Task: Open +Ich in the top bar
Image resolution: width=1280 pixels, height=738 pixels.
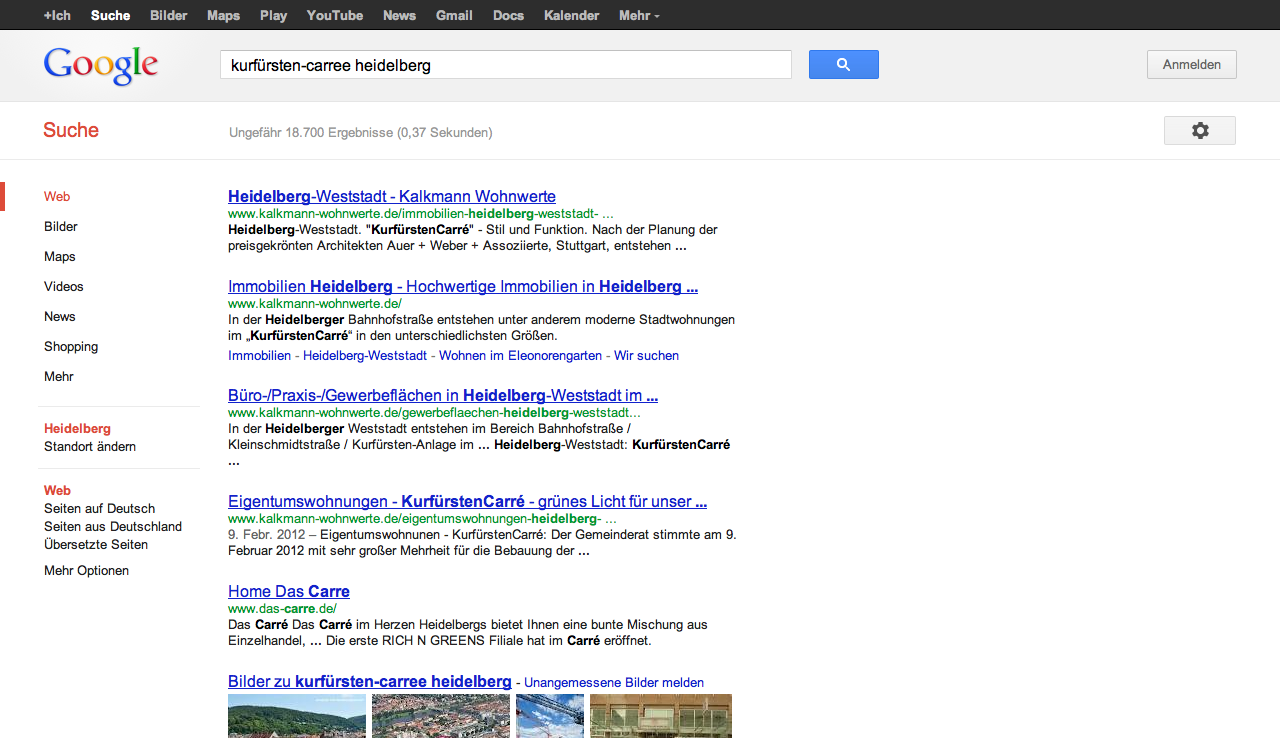Action: click(x=57, y=15)
